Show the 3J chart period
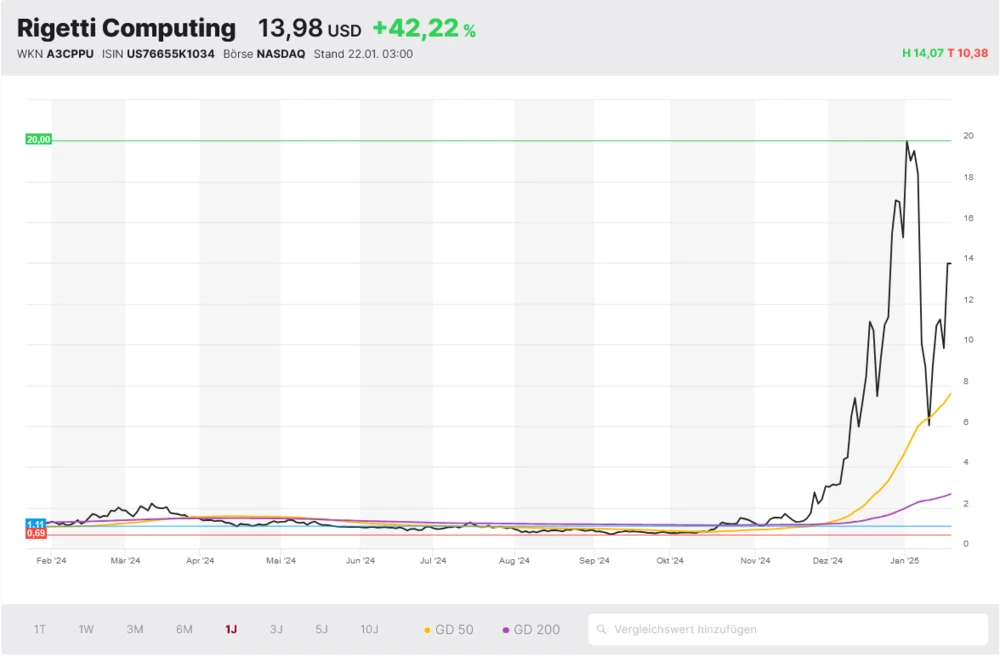 pos(276,629)
